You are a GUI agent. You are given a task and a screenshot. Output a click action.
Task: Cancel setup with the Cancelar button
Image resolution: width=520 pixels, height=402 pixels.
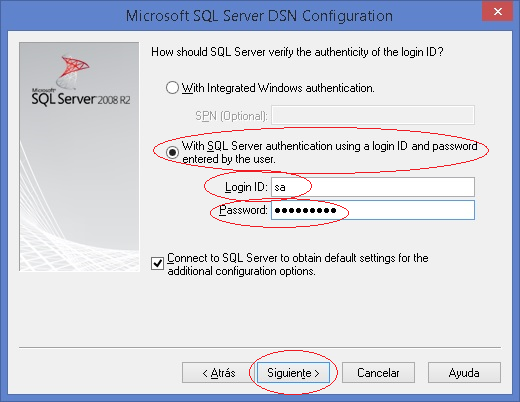click(378, 373)
